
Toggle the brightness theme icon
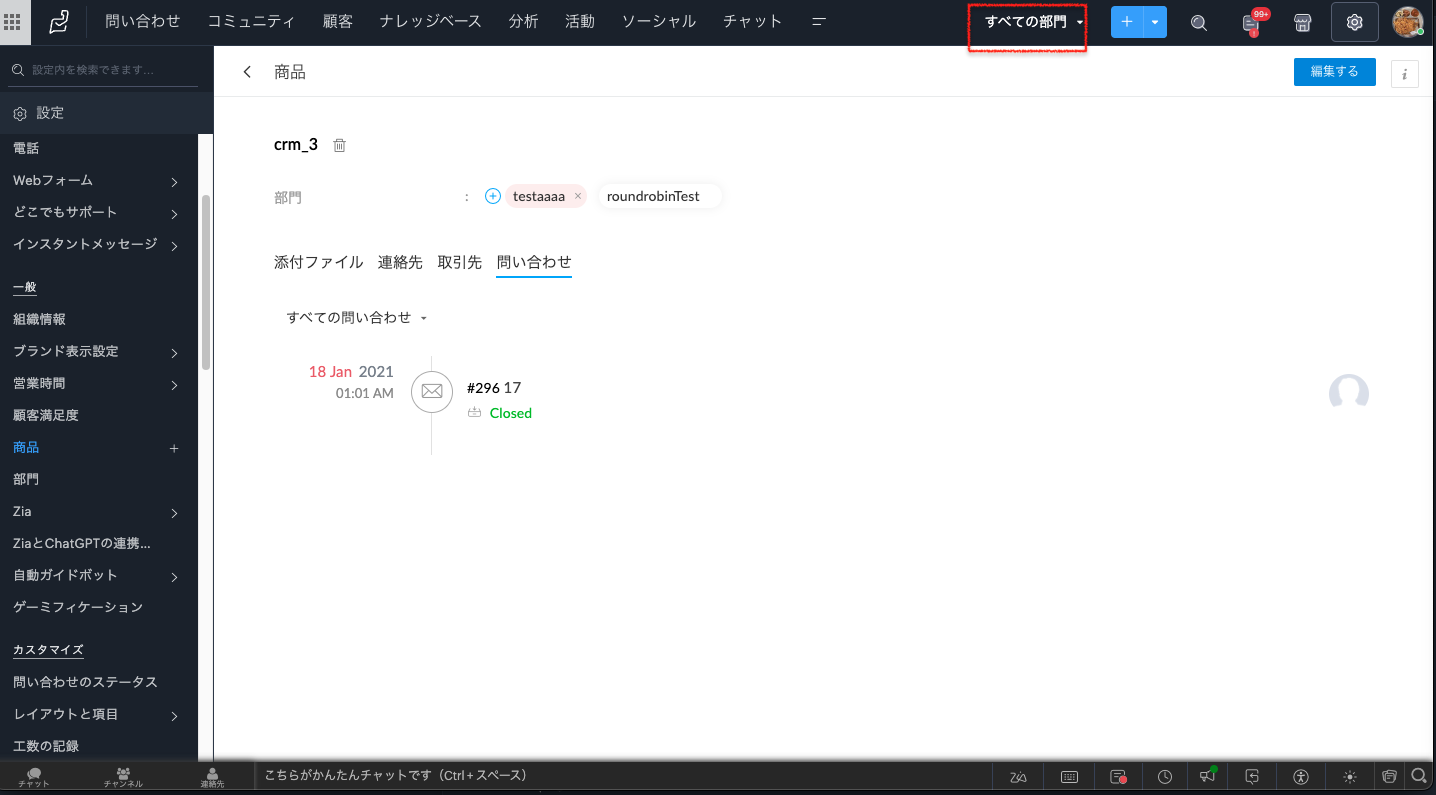tap(1350, 776)
